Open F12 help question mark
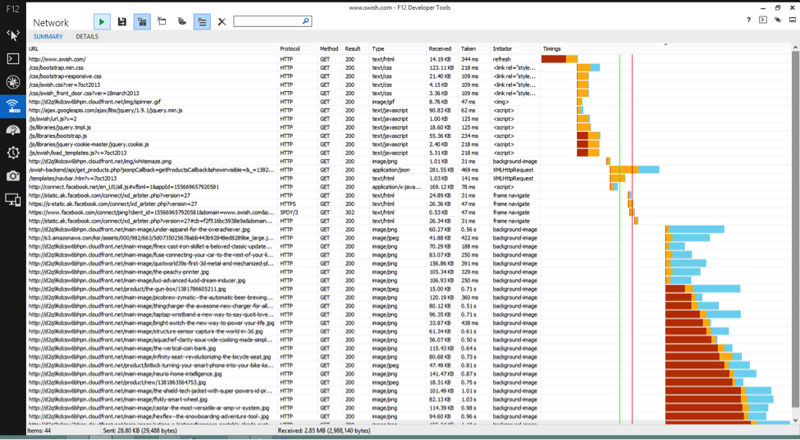 748,20
